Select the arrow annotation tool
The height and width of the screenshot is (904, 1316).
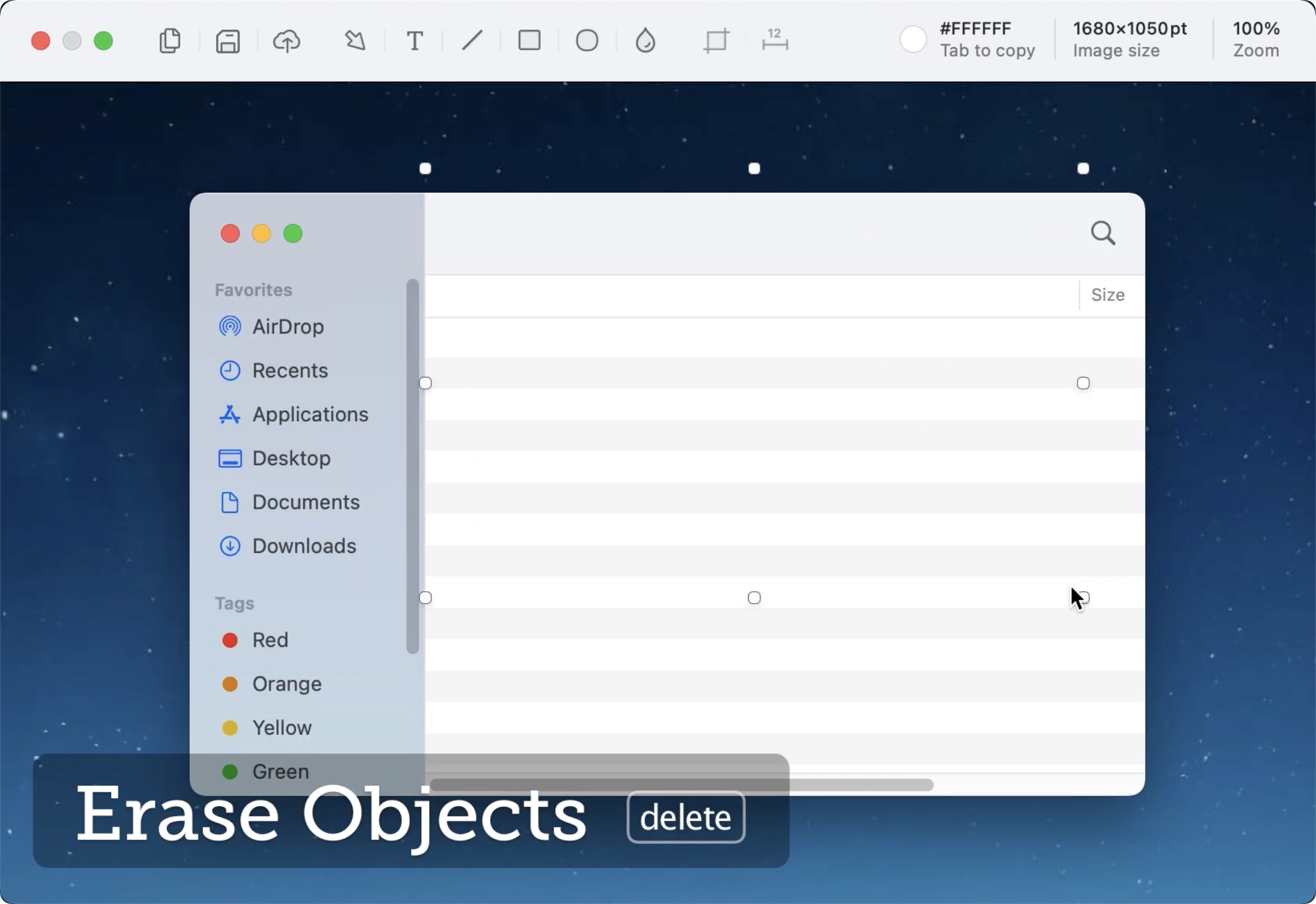(356, 40)
